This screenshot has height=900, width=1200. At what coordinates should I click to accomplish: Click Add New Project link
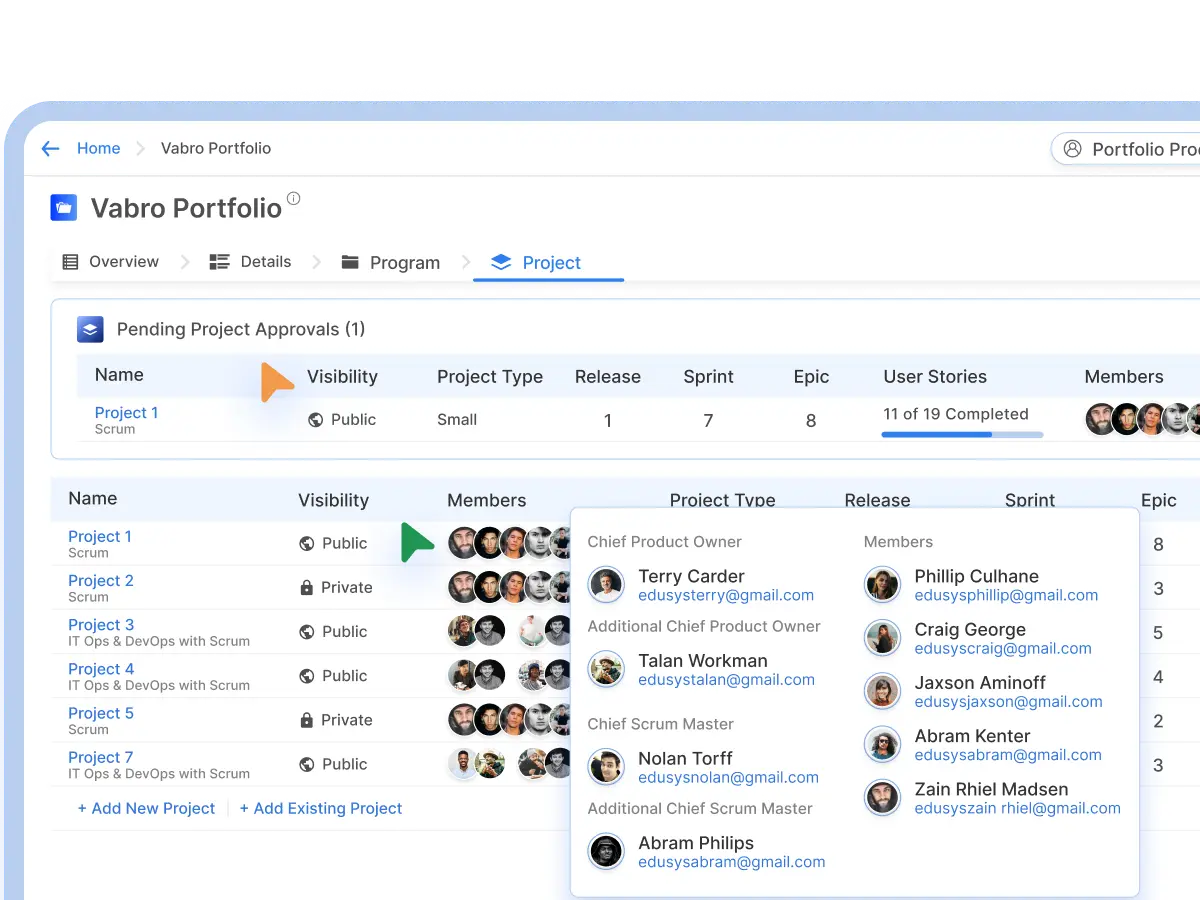[146, 808]
